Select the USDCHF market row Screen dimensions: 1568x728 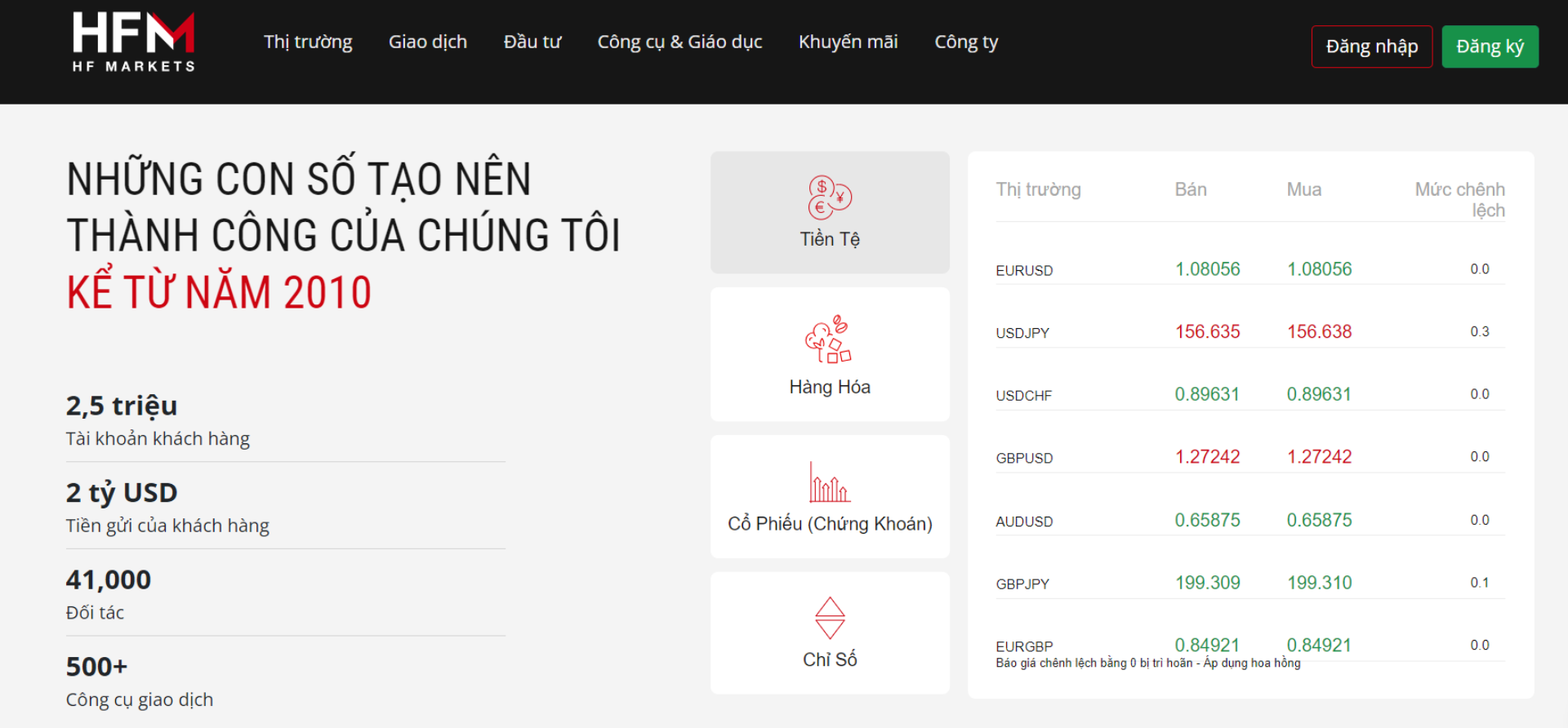[1250, 395]
